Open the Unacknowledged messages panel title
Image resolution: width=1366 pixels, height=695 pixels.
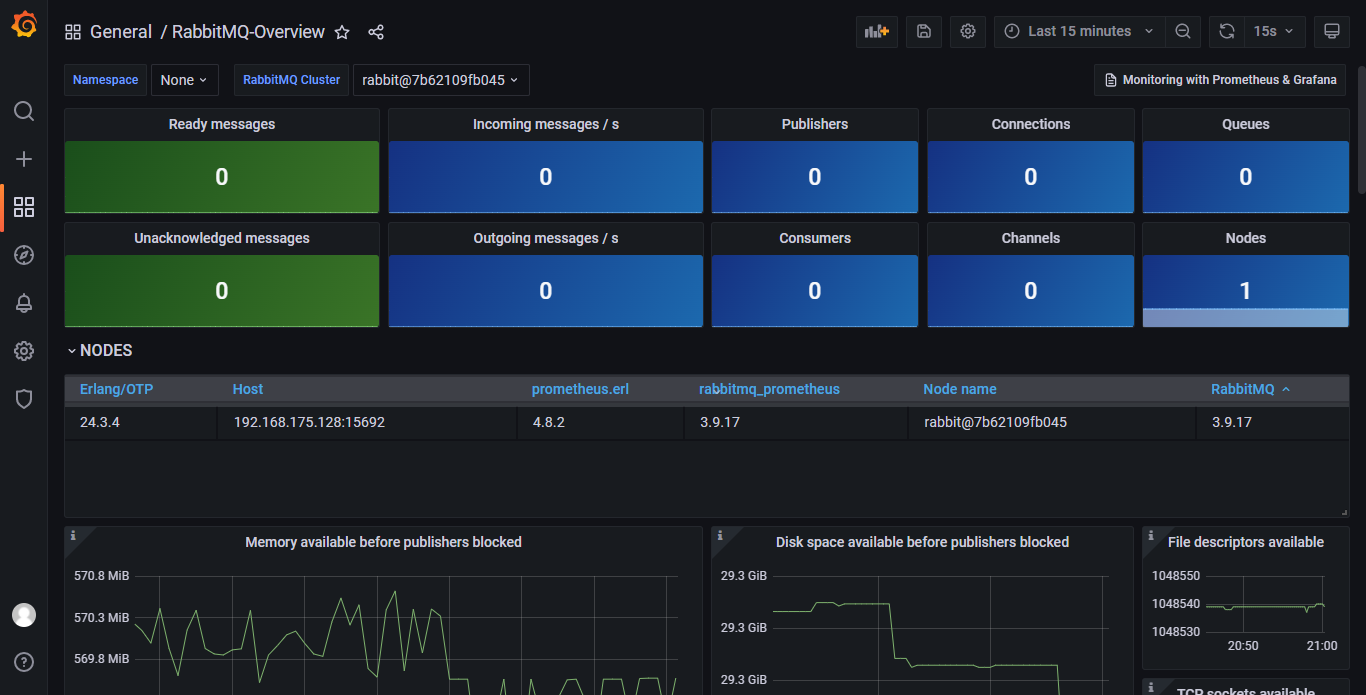222,238
